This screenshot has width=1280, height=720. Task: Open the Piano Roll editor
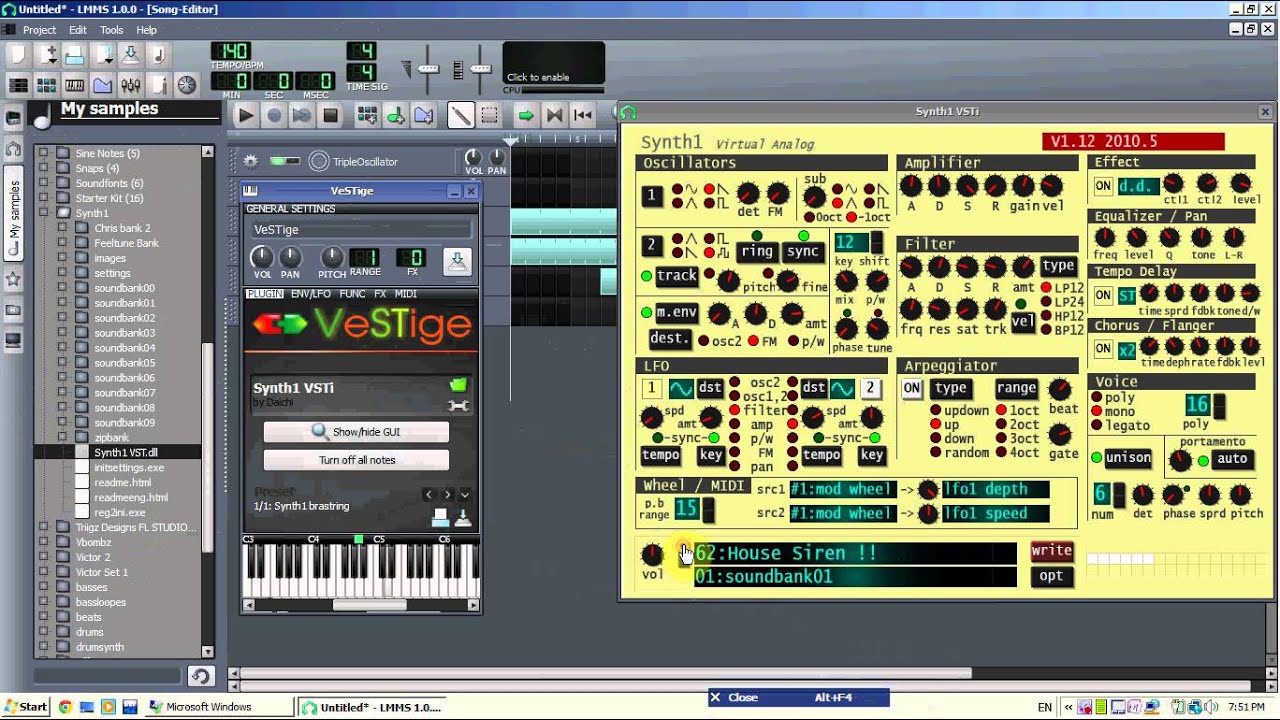[x=74, y=85]
